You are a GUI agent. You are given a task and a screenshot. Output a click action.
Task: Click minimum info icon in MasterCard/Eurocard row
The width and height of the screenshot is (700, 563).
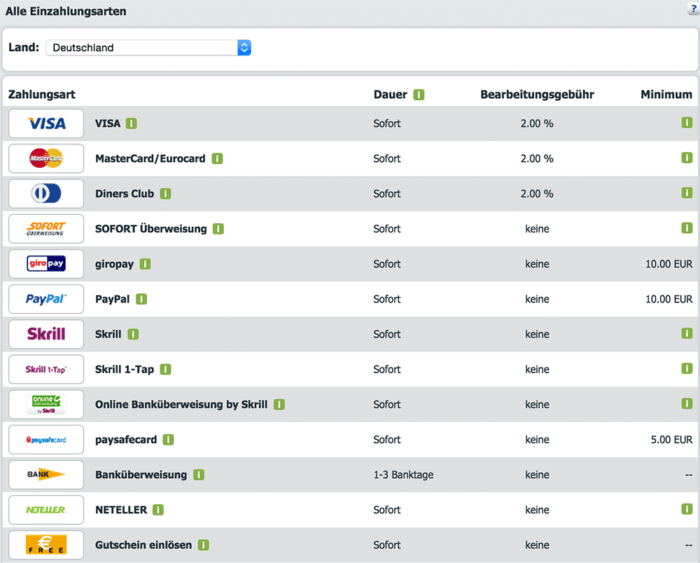687,158
